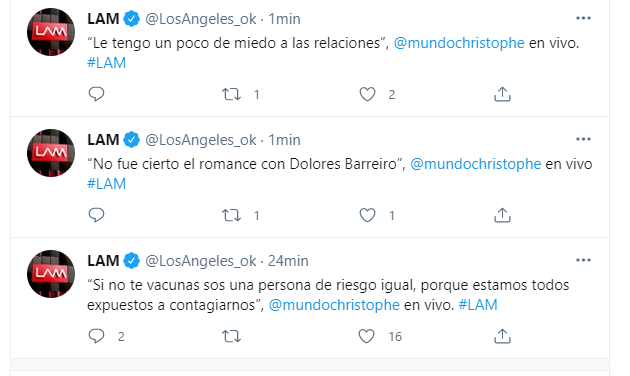Reply to the 'vacunas' tweet with 2 replies
Screen dimensions: 630x376
coord(96,336)
